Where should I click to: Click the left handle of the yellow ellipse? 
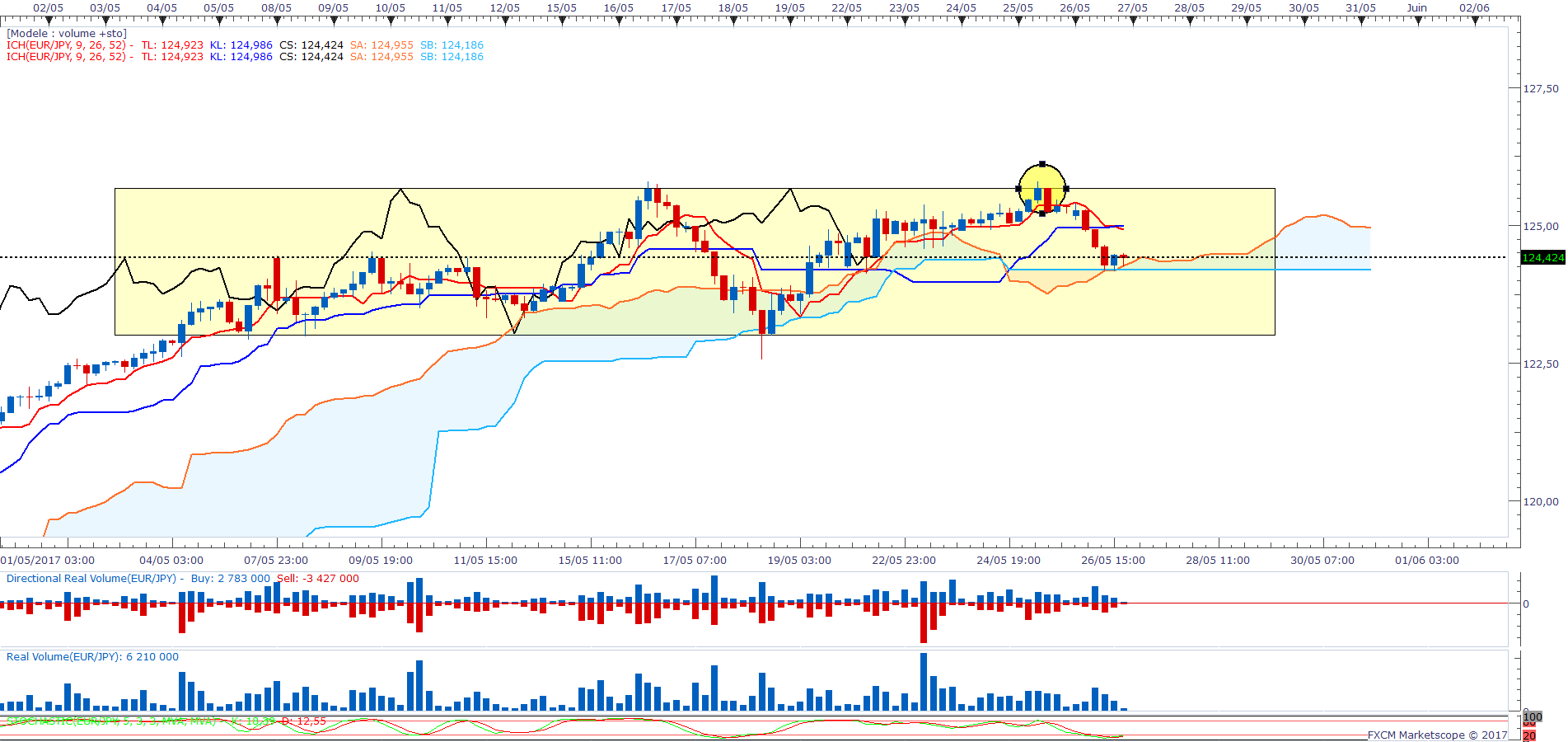(1018, 189)
